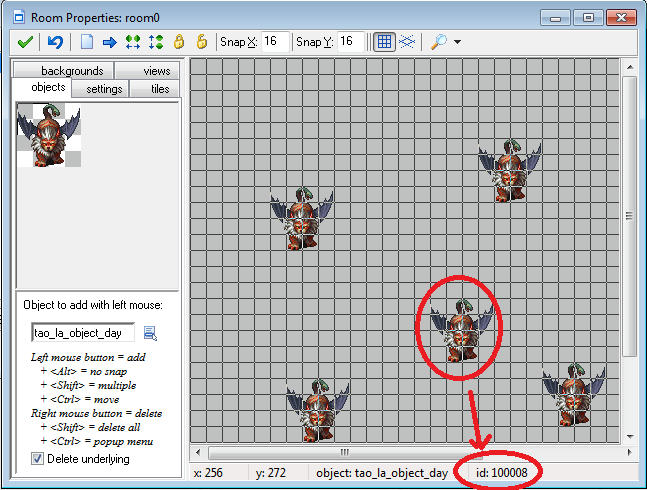Sort instances by X coordinate icon

(132, 42)
